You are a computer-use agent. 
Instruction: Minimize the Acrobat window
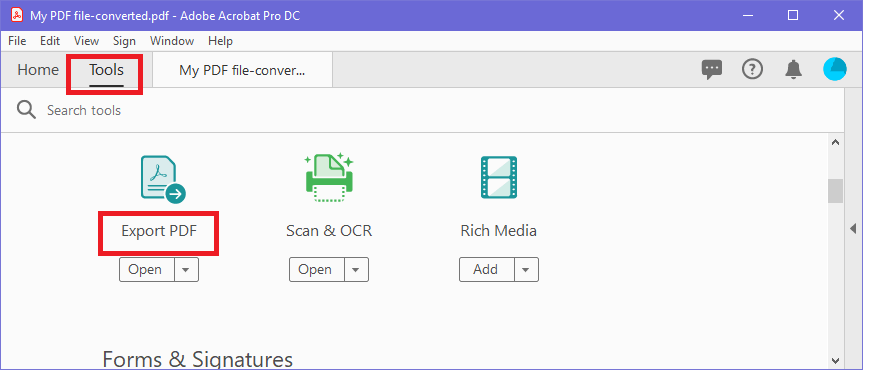[x=747, y=15]
